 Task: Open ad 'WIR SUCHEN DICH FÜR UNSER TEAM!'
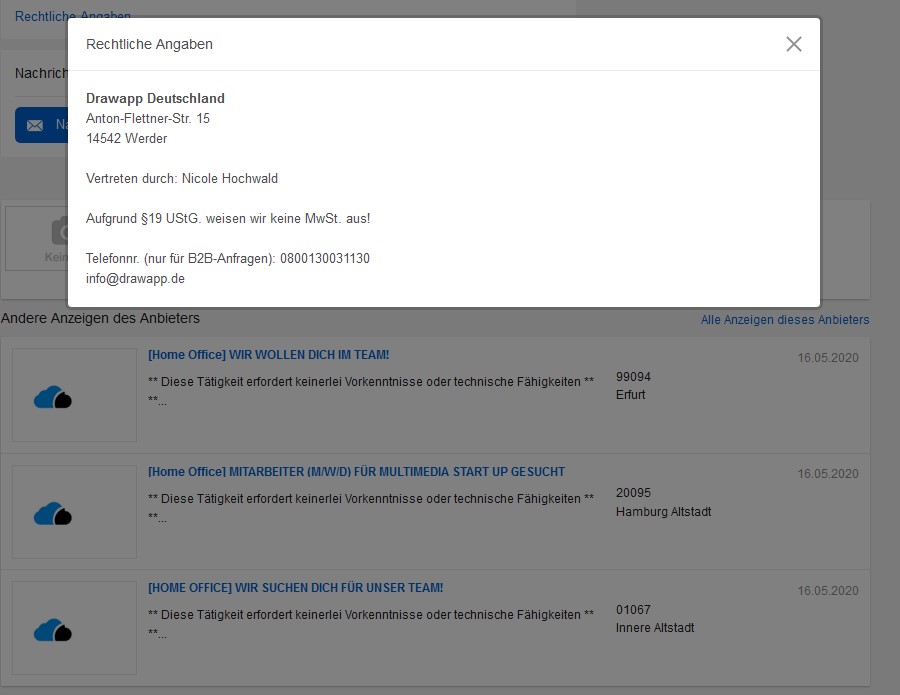pos(296,588)
